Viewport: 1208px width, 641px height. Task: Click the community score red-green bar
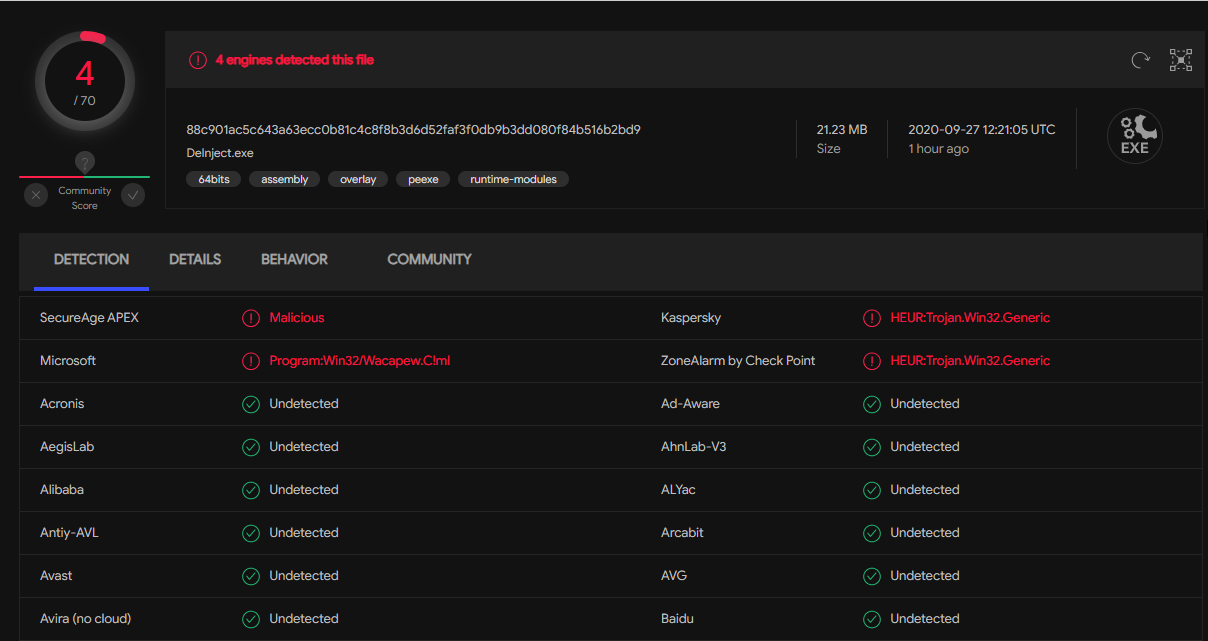85,177
